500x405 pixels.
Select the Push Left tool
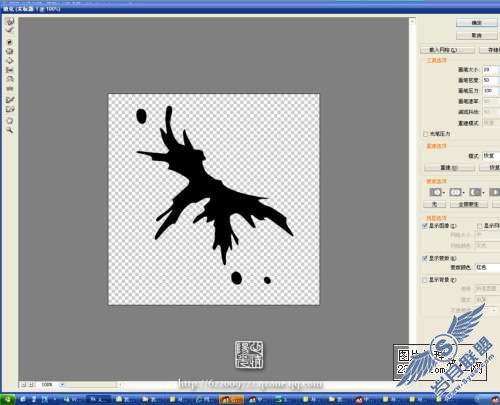10,70
